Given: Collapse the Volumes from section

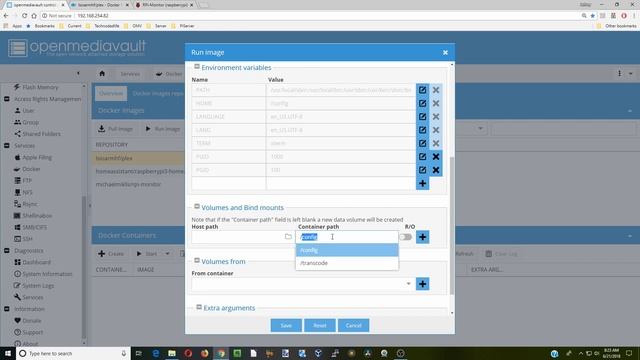Looking at the screenshot, I should (197, 260).
